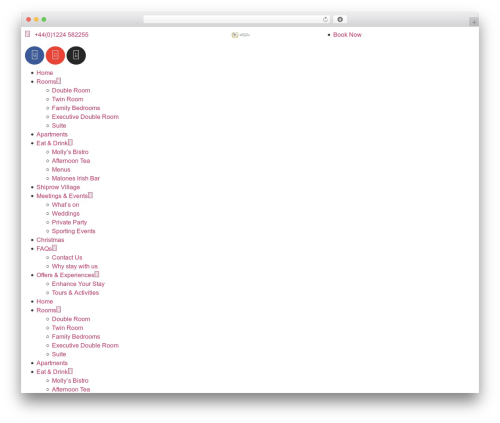The width and height of the screenshot is (500, 423).
Task: Select Malones Irish Bar link
Action: (x=76, y=178)
